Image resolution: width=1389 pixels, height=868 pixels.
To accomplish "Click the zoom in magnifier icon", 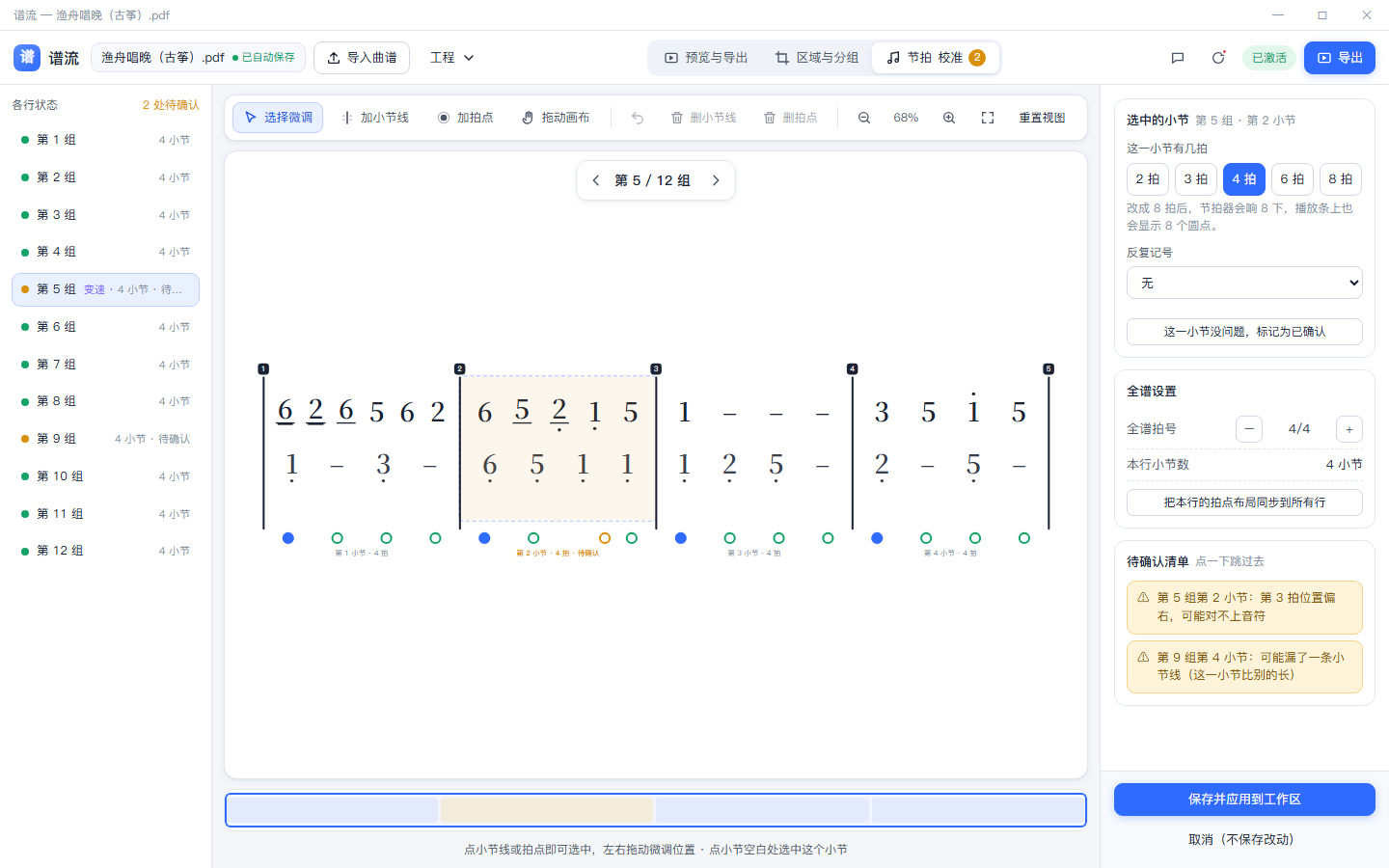I will [x=949, y=118].
